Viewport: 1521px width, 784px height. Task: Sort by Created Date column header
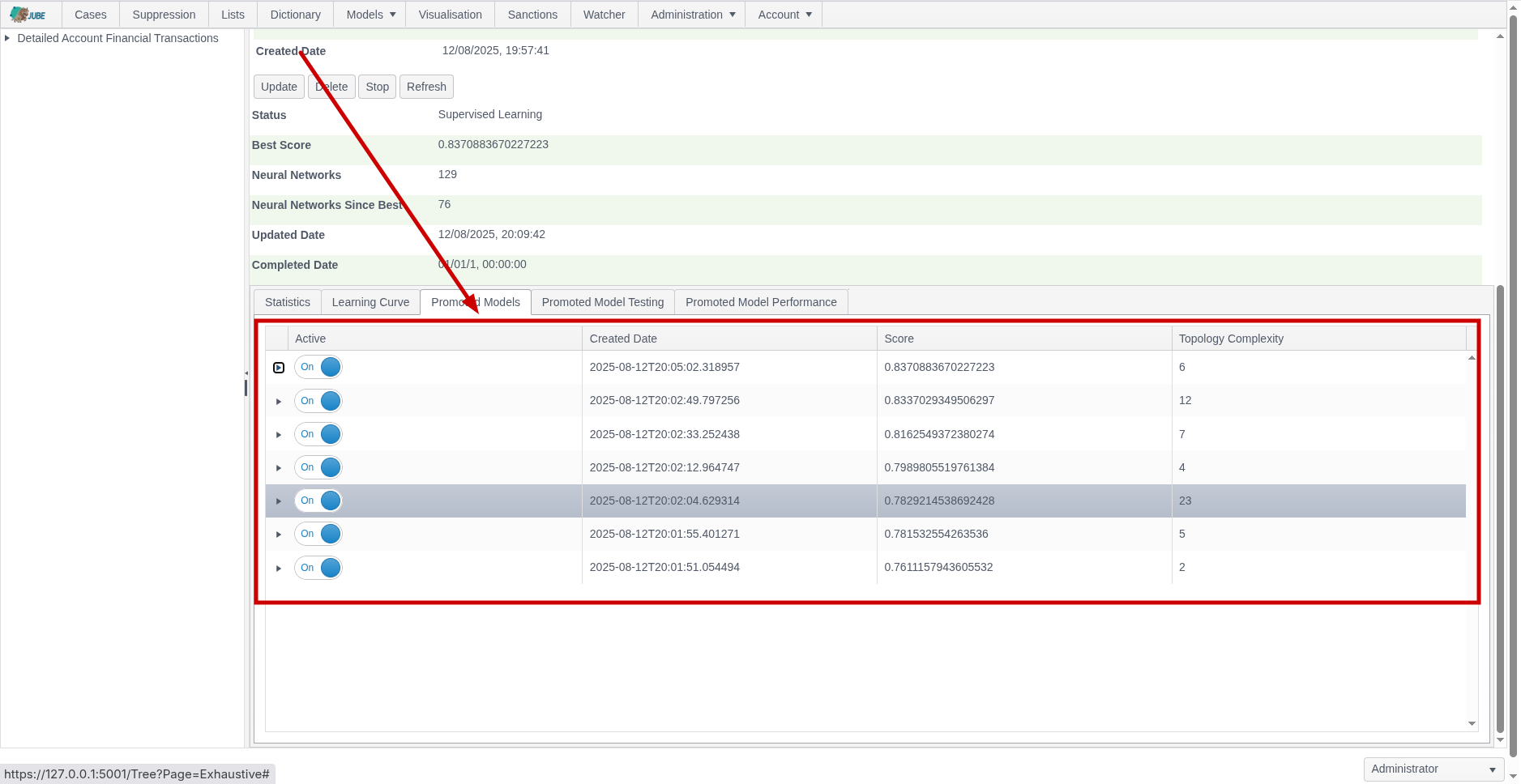(729, 339)
